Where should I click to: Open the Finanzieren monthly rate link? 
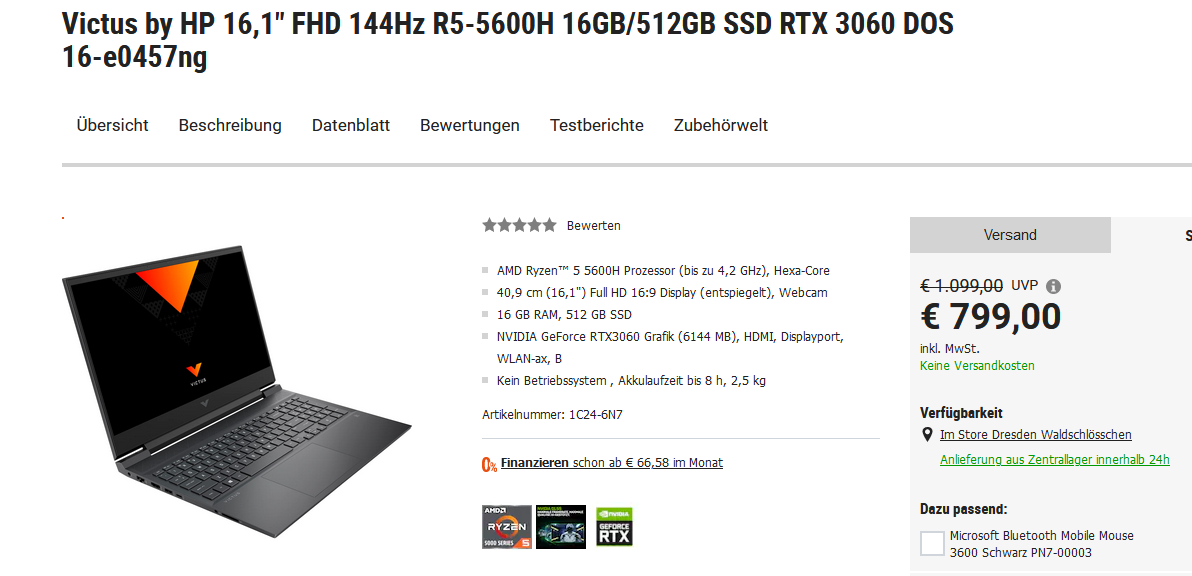[612, 463]
